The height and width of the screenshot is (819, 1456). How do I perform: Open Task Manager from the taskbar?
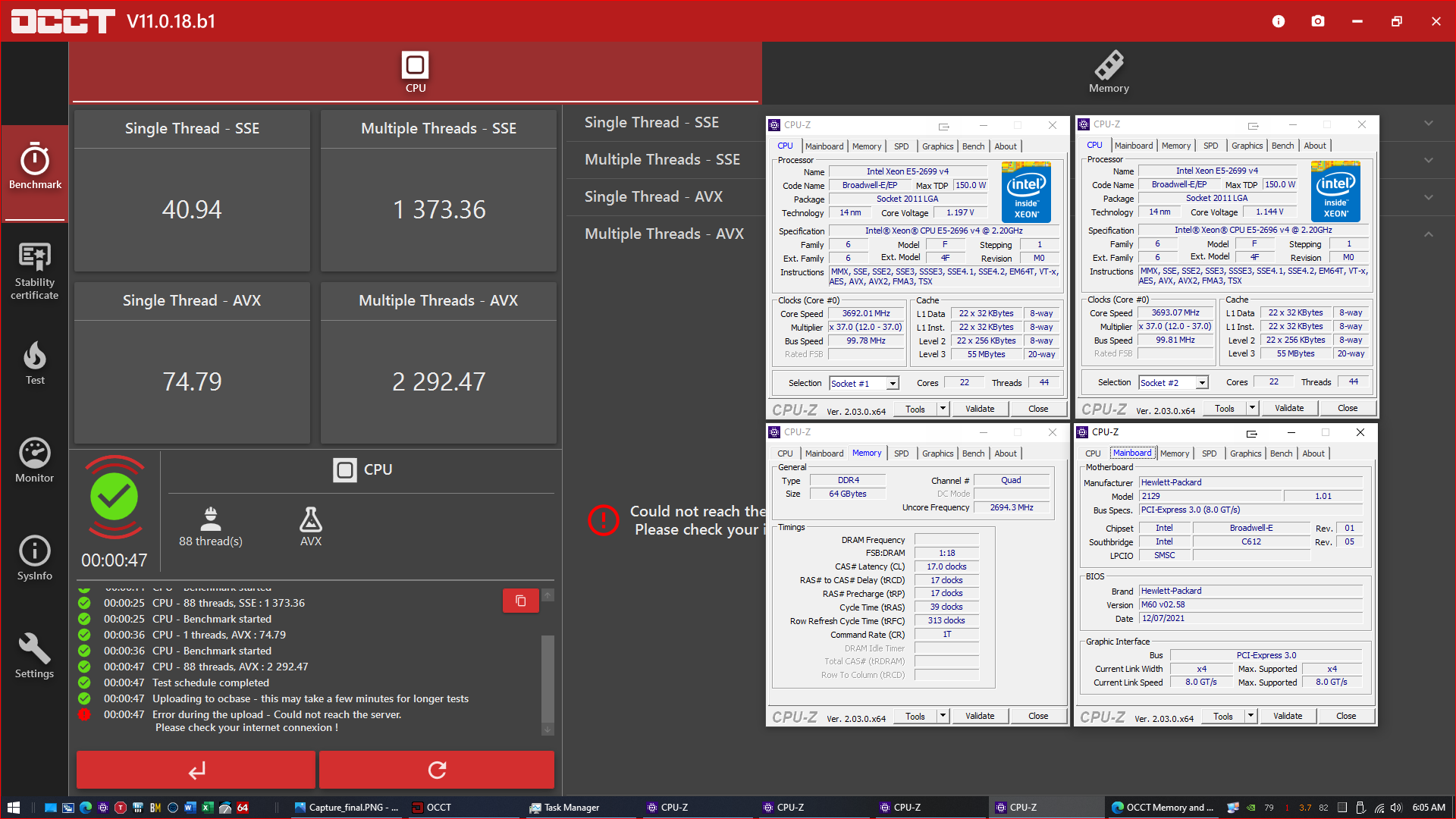[x=565, y=807]
